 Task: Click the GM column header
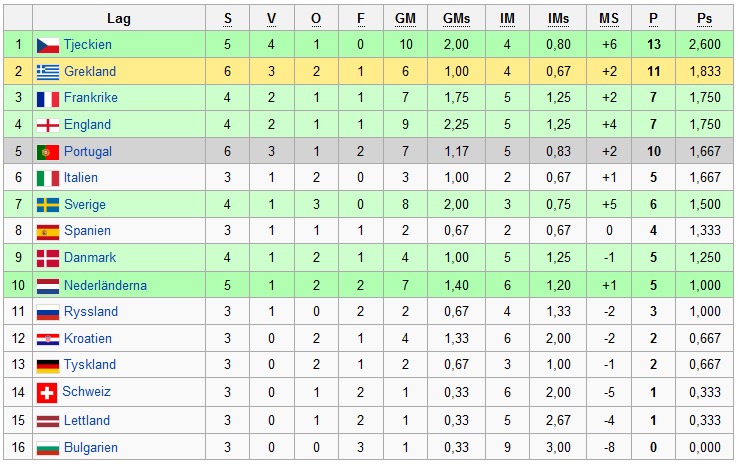[405, 18]
